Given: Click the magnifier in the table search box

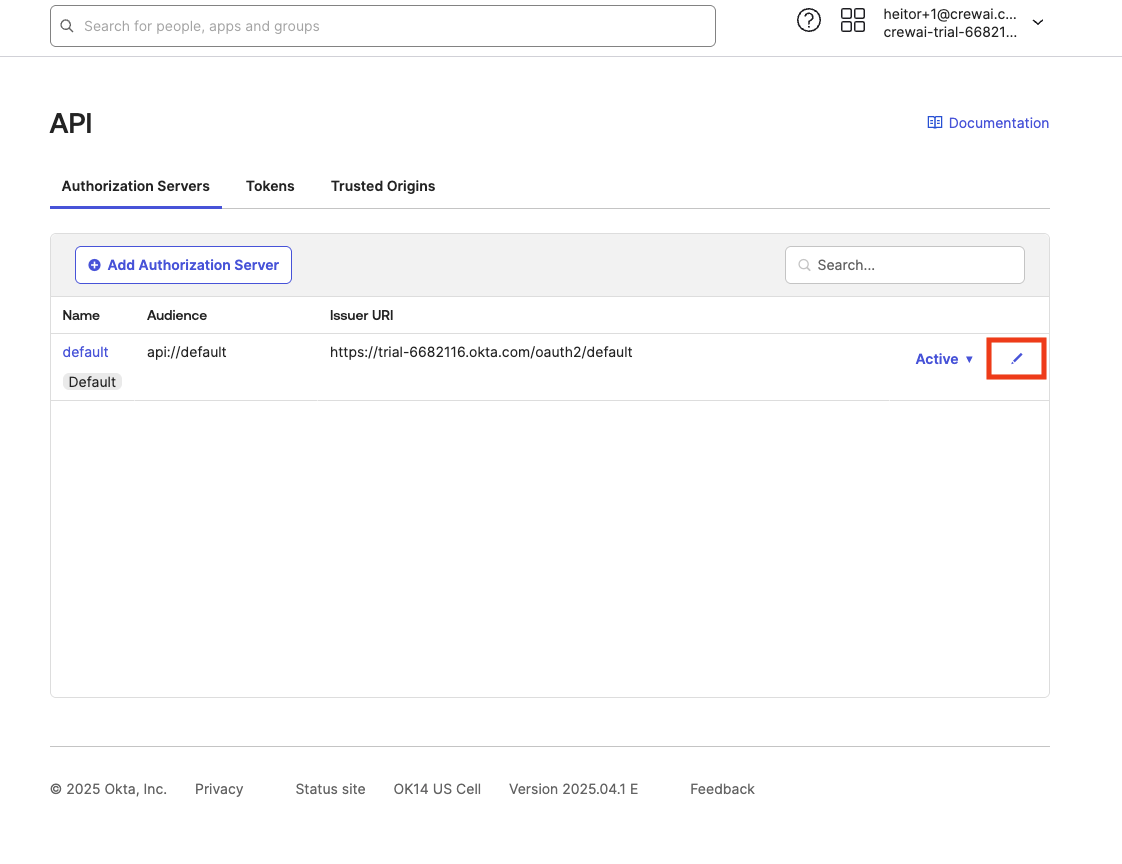Looking at the screenshot, I should point(804,265).
